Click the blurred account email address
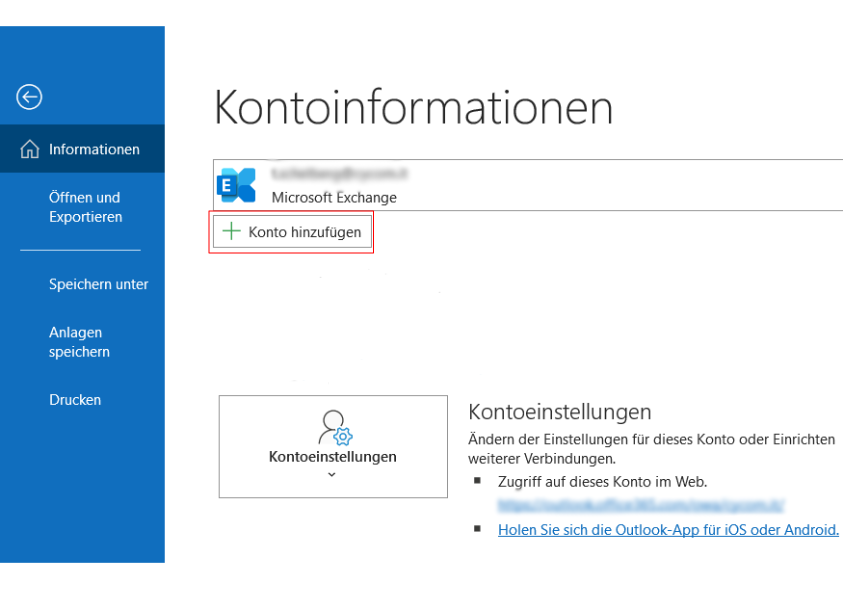Viewport: 843px width, 589px height. pyautogui.click(x=339, y=173)
